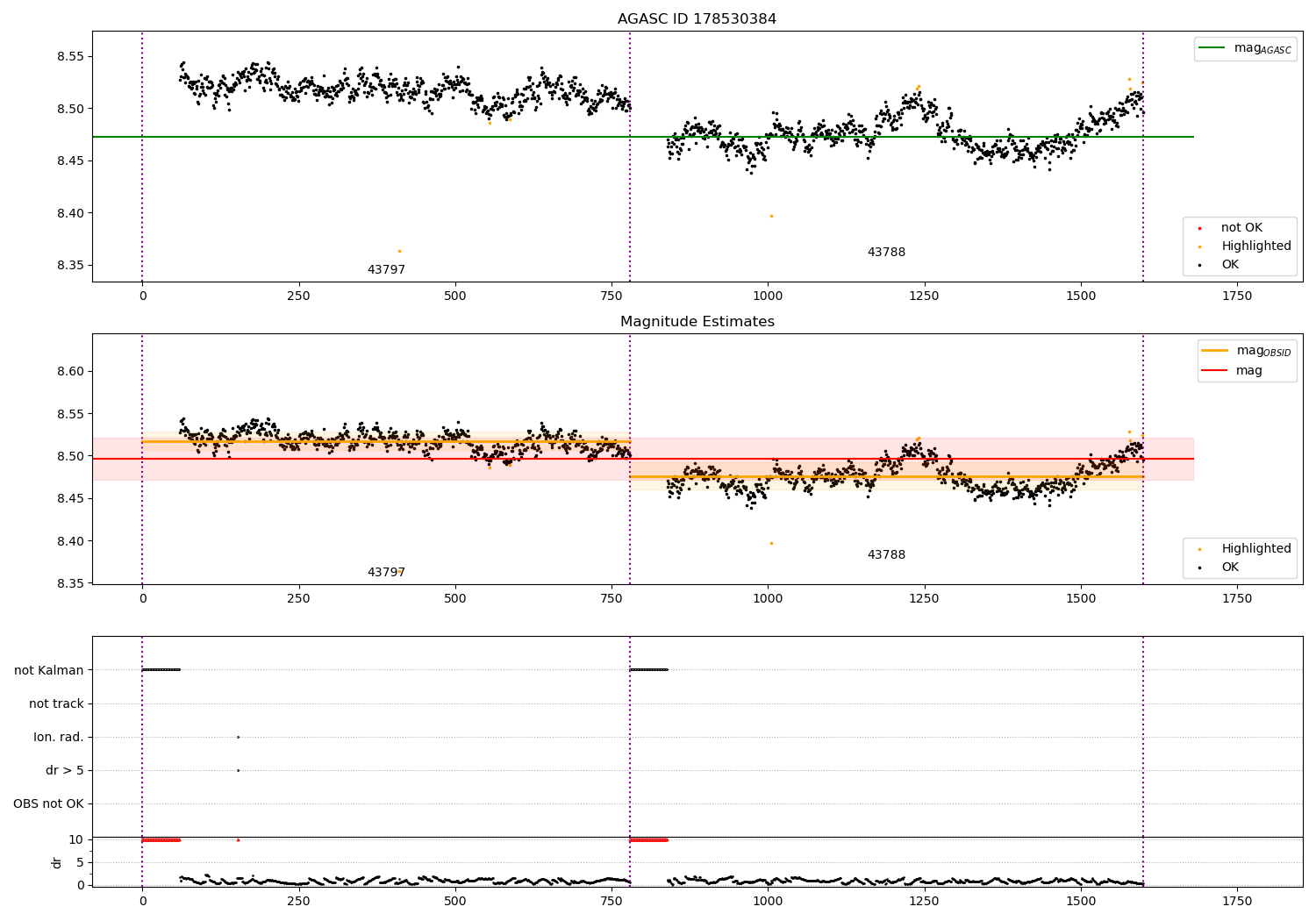This screenshot has width=1316, height=921.
Task: Click the red triangle dr marker near time 150
Action: [238, 839]
